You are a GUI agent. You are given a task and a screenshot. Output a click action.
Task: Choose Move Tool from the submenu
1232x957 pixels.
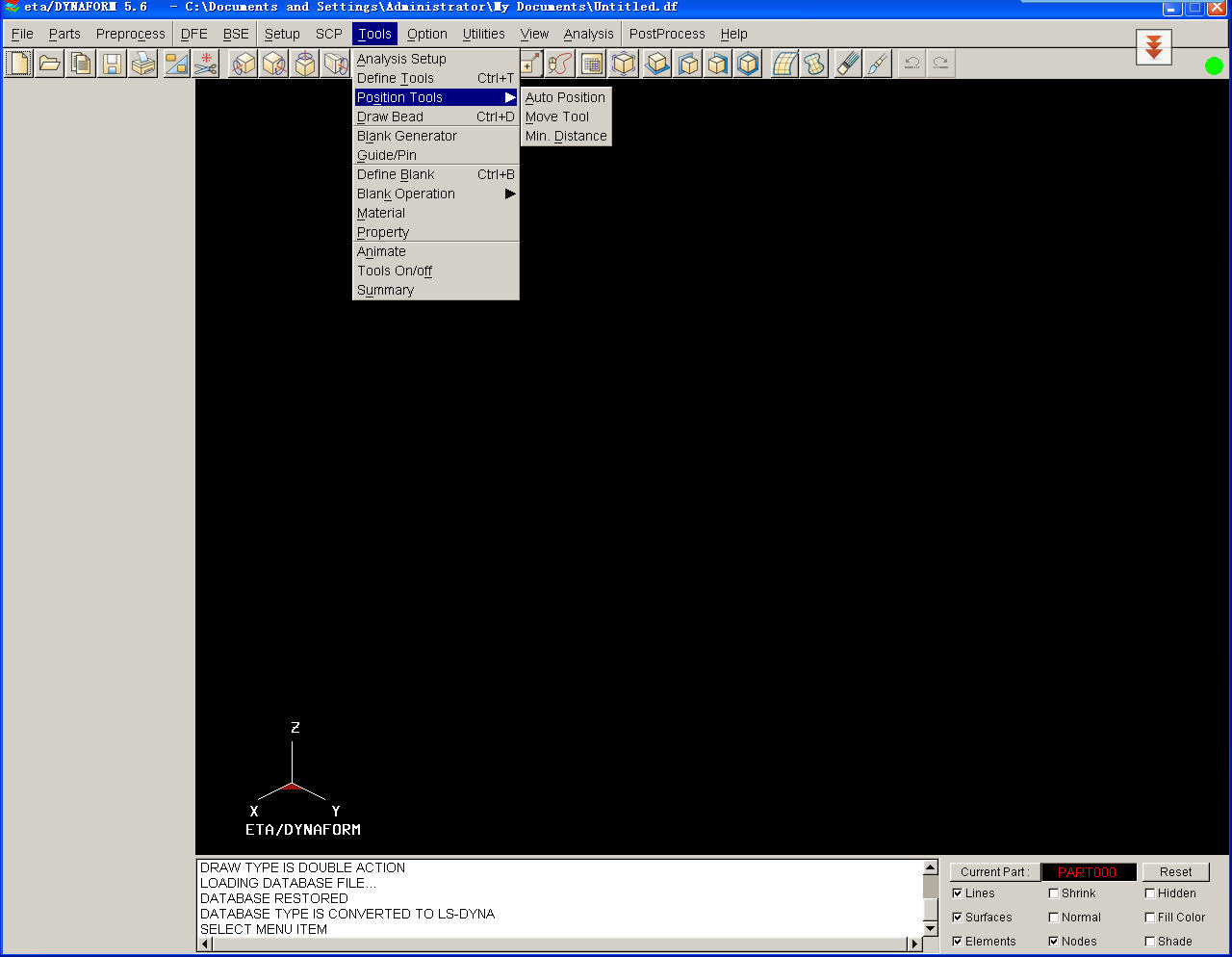pos(566,116)
